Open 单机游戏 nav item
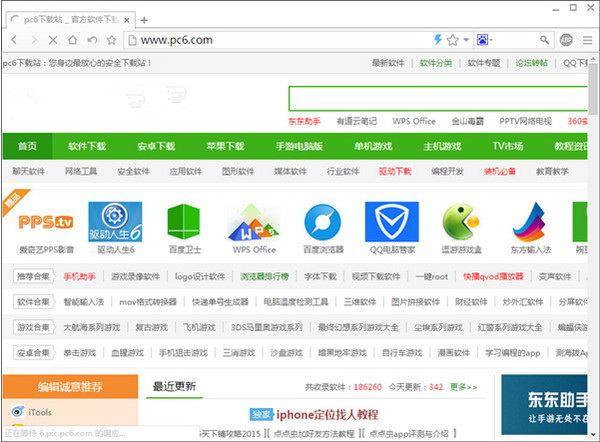This screenshot has height=442, width=600. coord(373,146)
